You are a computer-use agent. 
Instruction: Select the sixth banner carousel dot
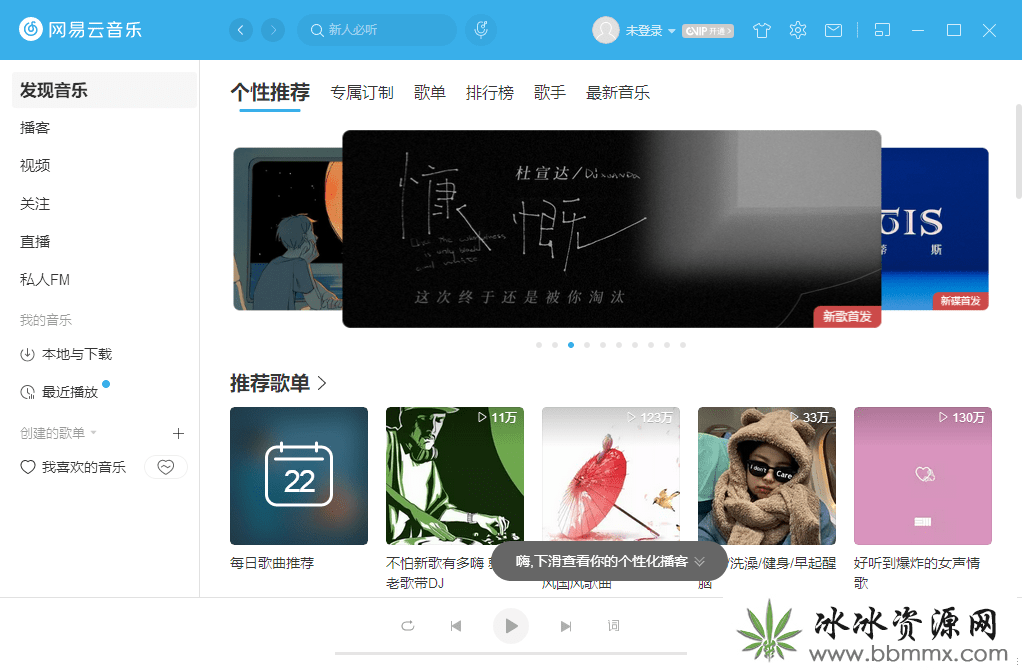coord(619,345)
